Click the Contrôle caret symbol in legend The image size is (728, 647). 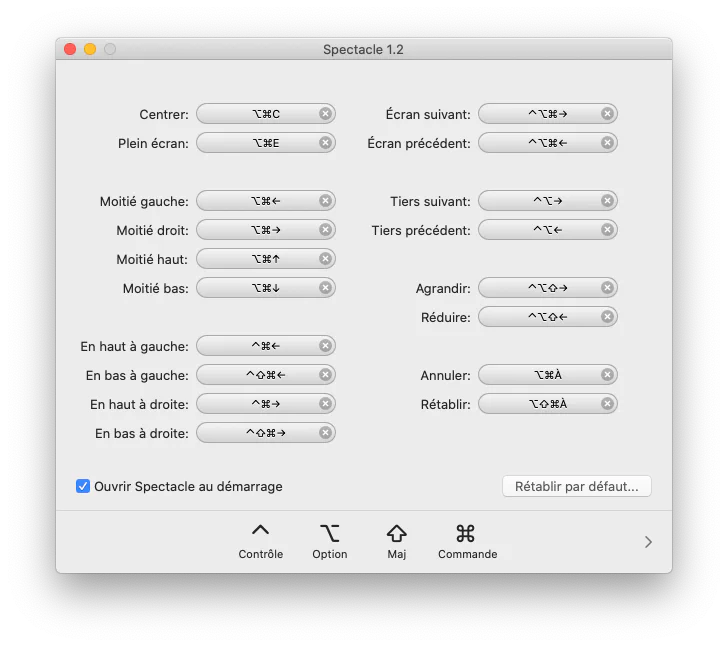coord(260,532)
